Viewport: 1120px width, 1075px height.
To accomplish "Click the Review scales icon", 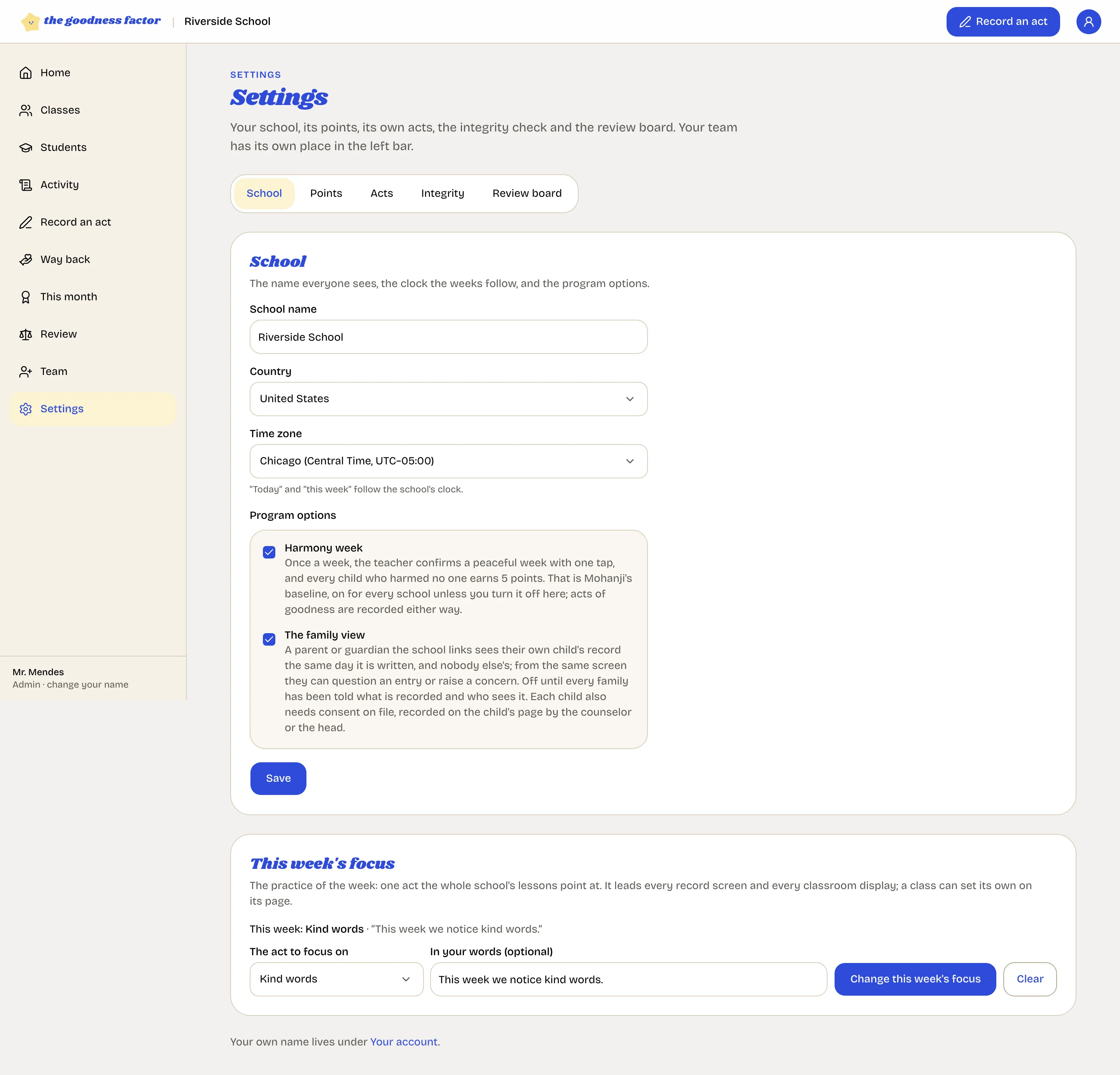I will [26, 334].
